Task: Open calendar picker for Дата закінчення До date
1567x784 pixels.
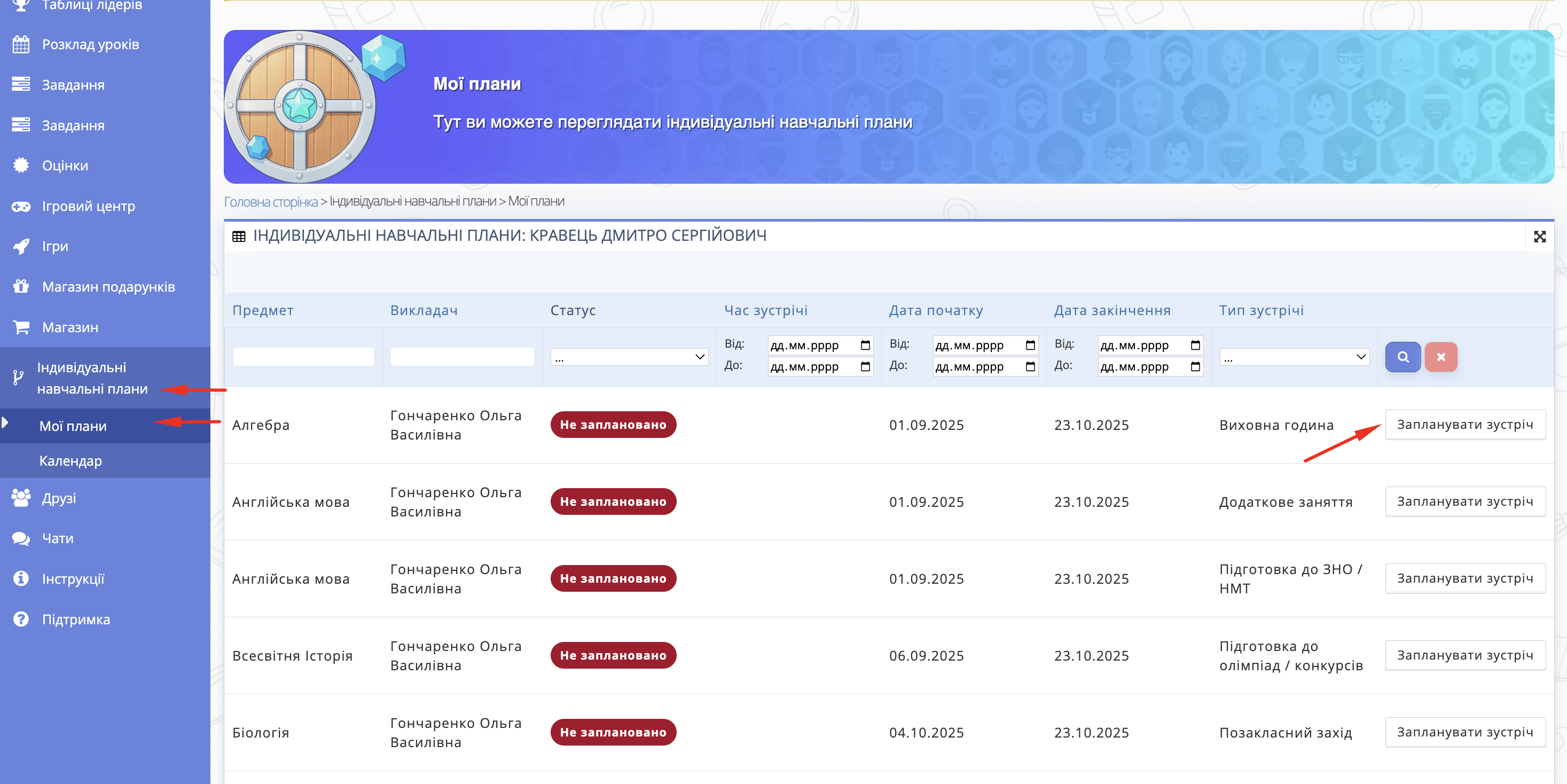Action: pos(1195,367)
